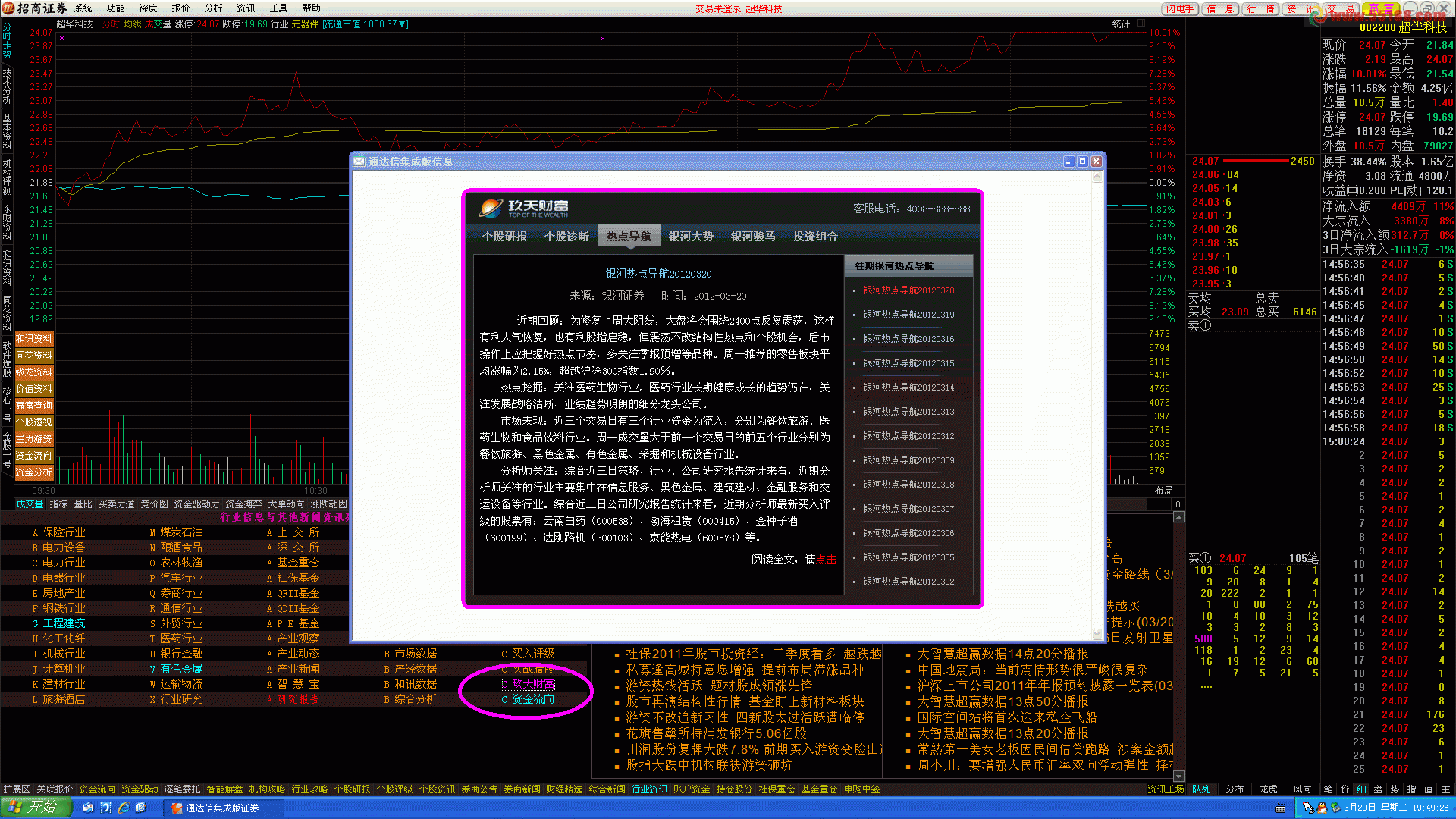Open the 系统 menu

(83, 8)
